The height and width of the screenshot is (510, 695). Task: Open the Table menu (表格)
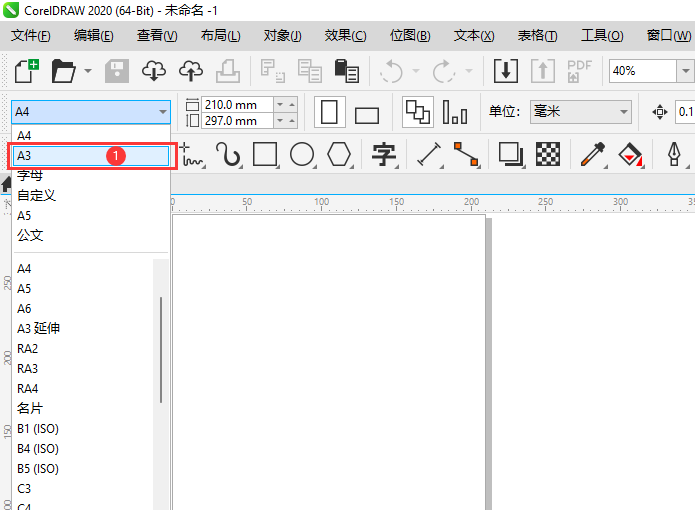coord(537,35)
